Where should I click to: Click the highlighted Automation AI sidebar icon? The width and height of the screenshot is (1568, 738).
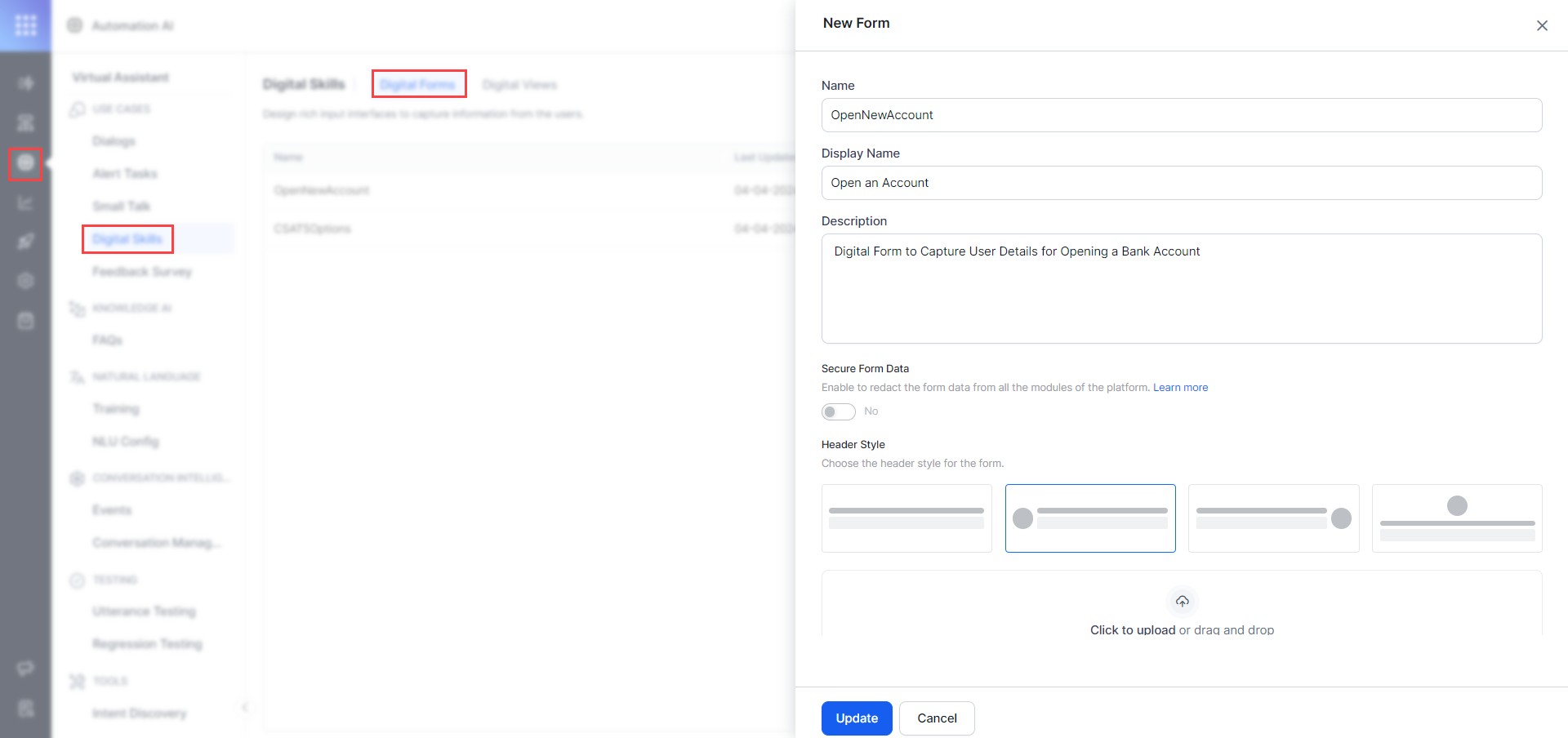[25, 163]
